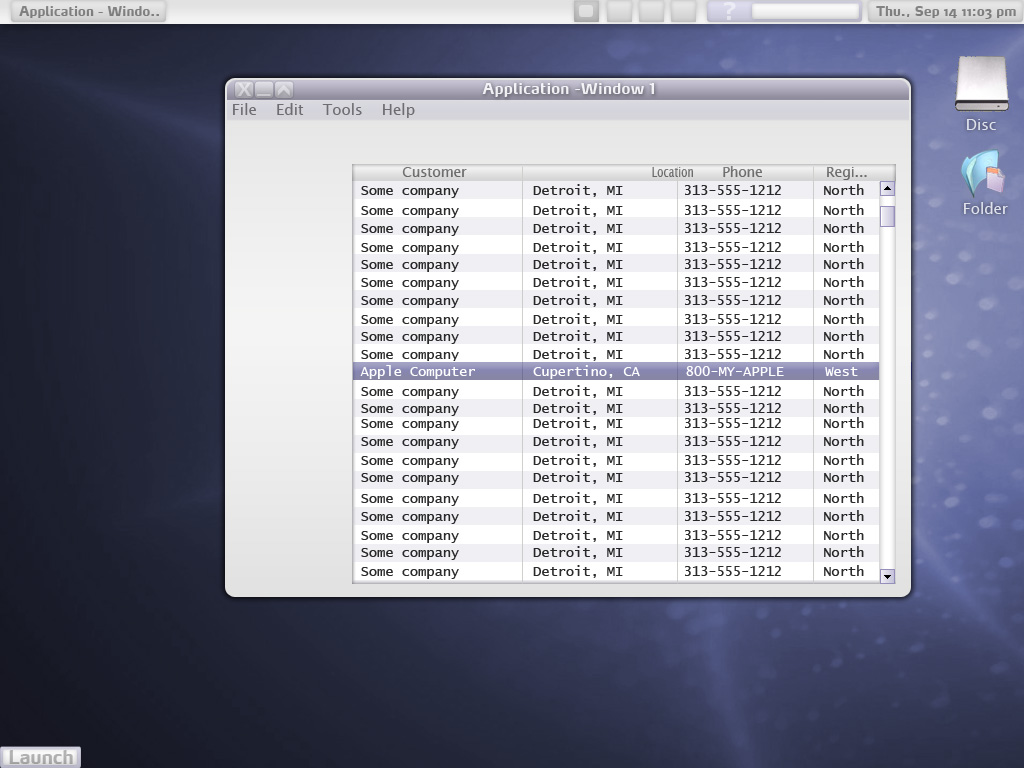The height and width of the screenshot is (768, 1024).
Task: Maximize Application - Window 1 with arrow button
Action: coord(284,89)
